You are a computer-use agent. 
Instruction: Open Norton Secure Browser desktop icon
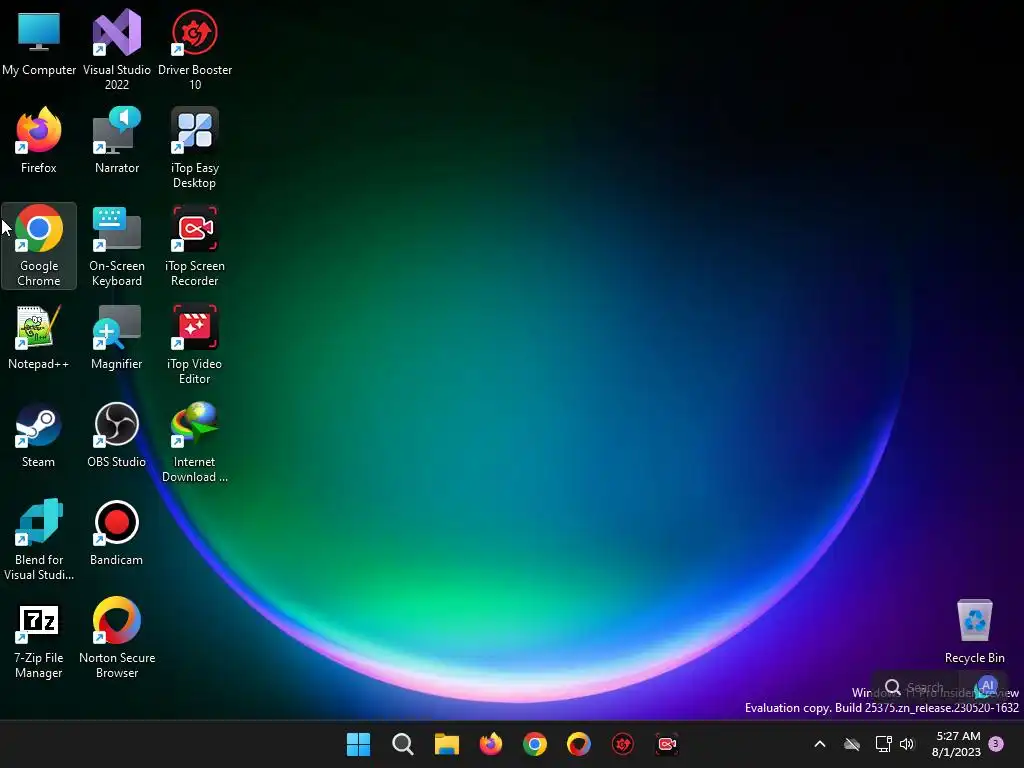(117, 637)
